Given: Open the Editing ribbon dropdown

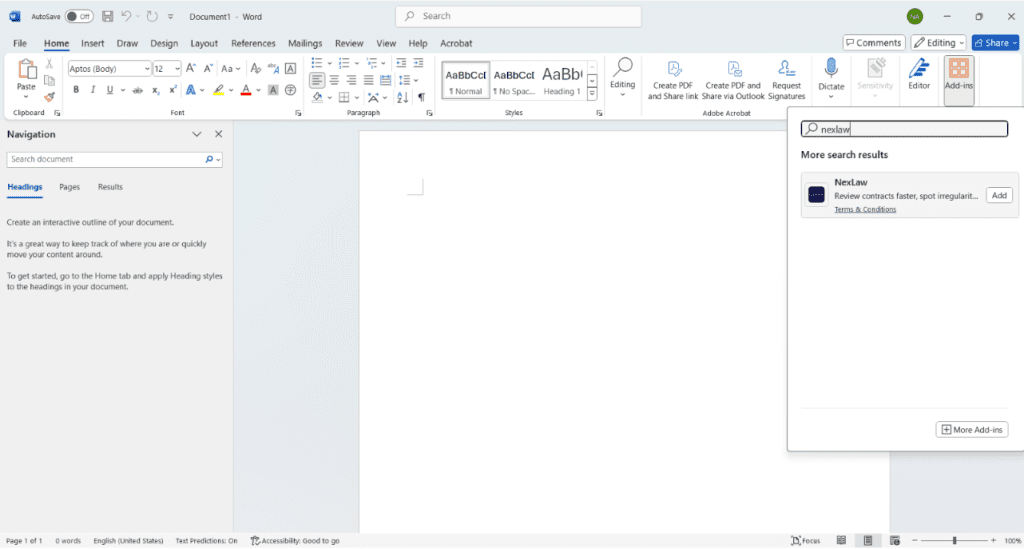Looking at the screenshot, I should tap(622, 78).
